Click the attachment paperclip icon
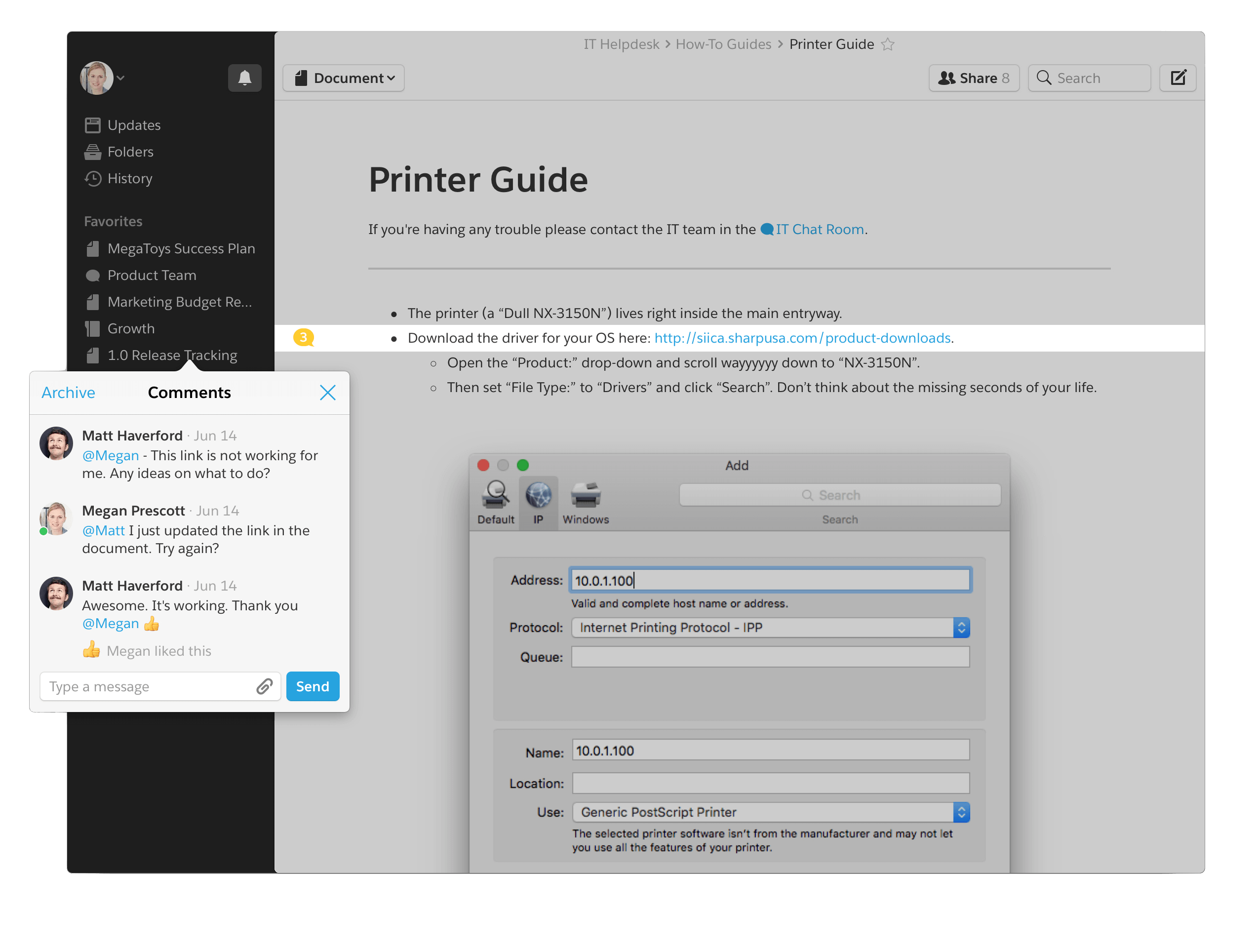This screenshot has width=1260, height=952. point(264,686)
